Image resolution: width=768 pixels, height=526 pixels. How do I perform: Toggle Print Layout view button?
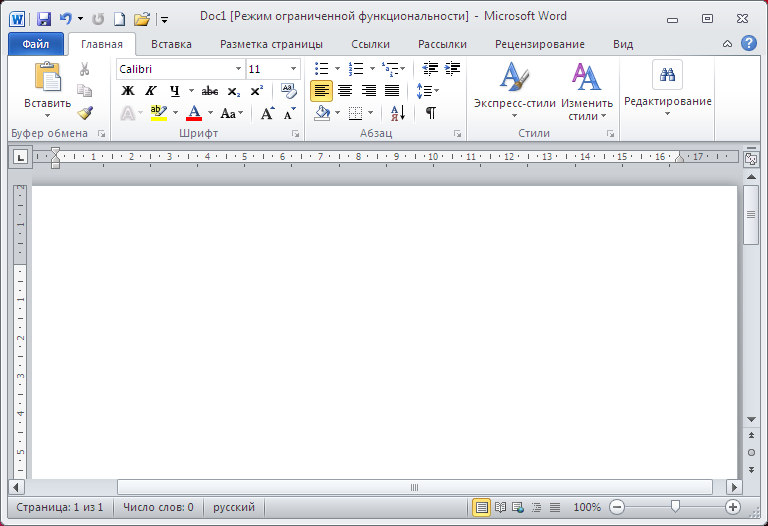[481, 507]
